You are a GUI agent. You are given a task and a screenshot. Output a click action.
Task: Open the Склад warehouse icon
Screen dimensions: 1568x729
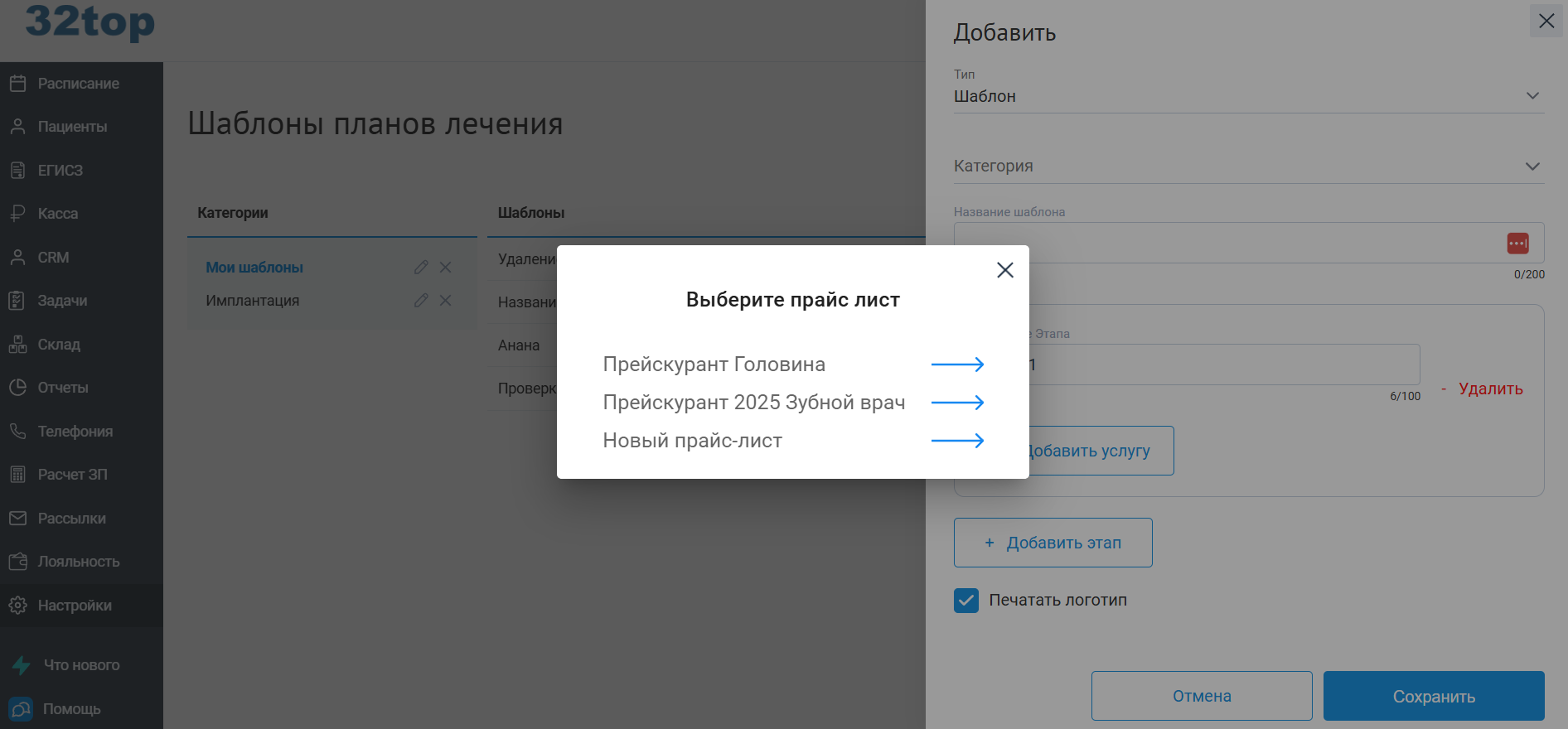pyautogui.click(x=17, y=344)
